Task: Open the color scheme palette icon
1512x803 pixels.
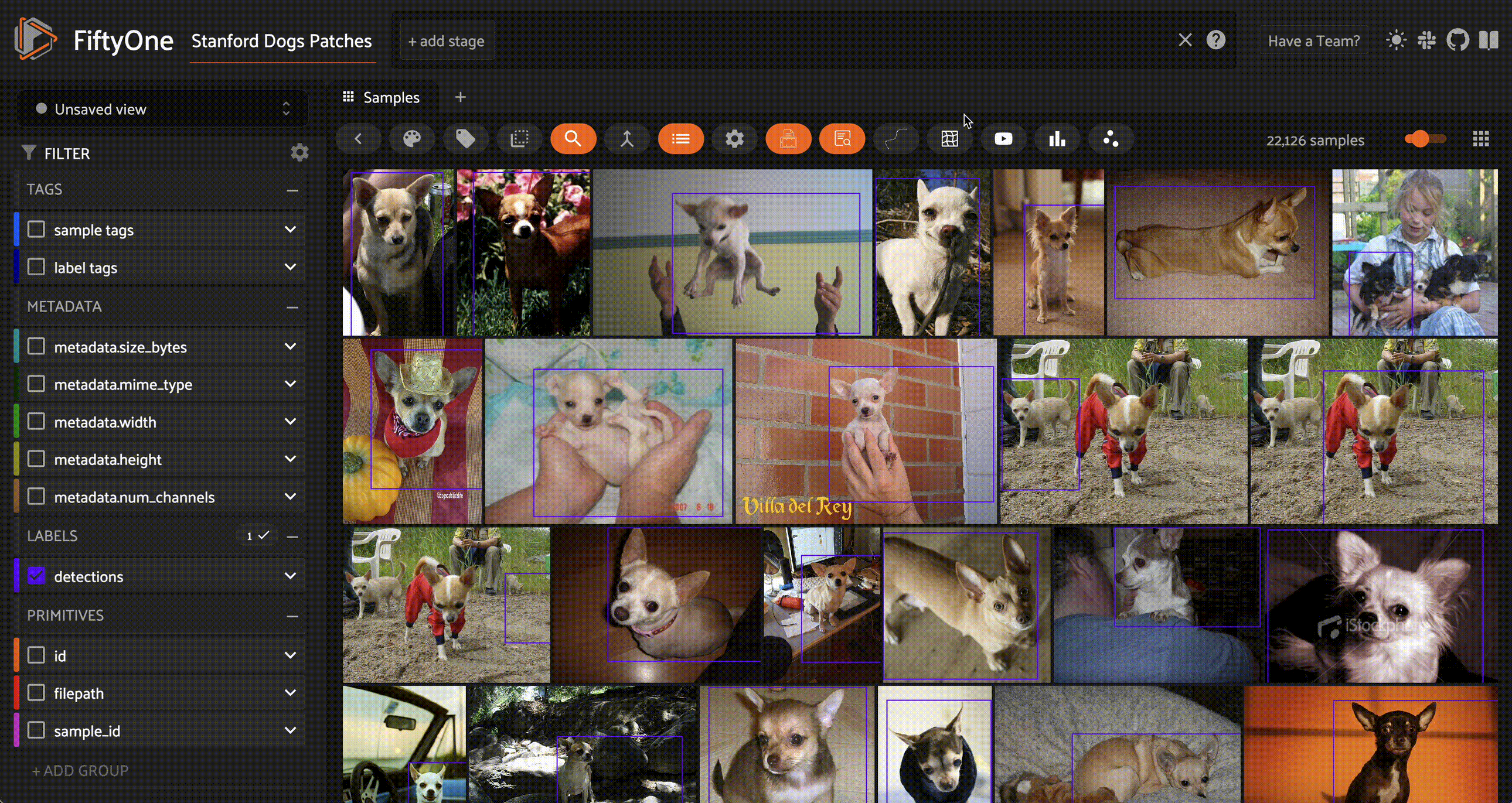Action: pyautogui.click(x=412, y=139)
